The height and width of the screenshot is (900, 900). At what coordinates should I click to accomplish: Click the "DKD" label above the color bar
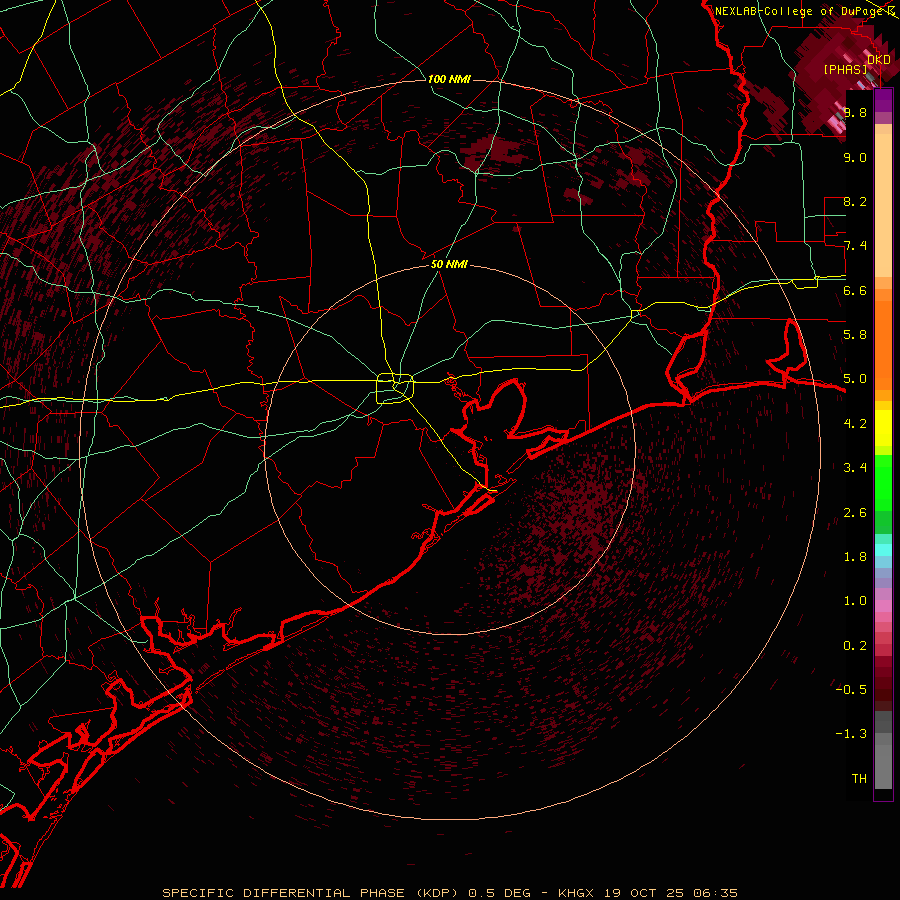879,59
